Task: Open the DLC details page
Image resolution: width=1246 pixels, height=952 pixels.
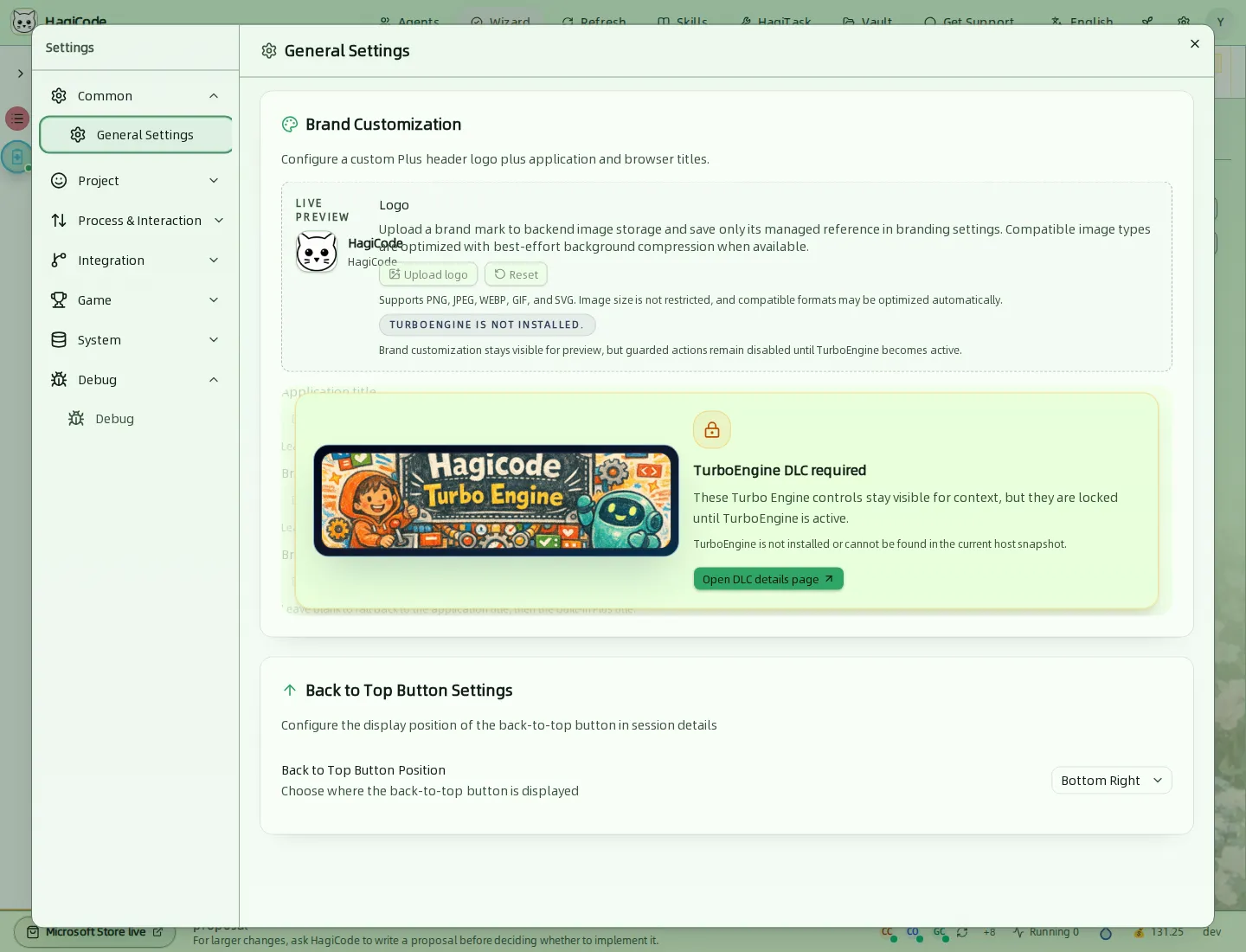Action: (x=768, y=579)
